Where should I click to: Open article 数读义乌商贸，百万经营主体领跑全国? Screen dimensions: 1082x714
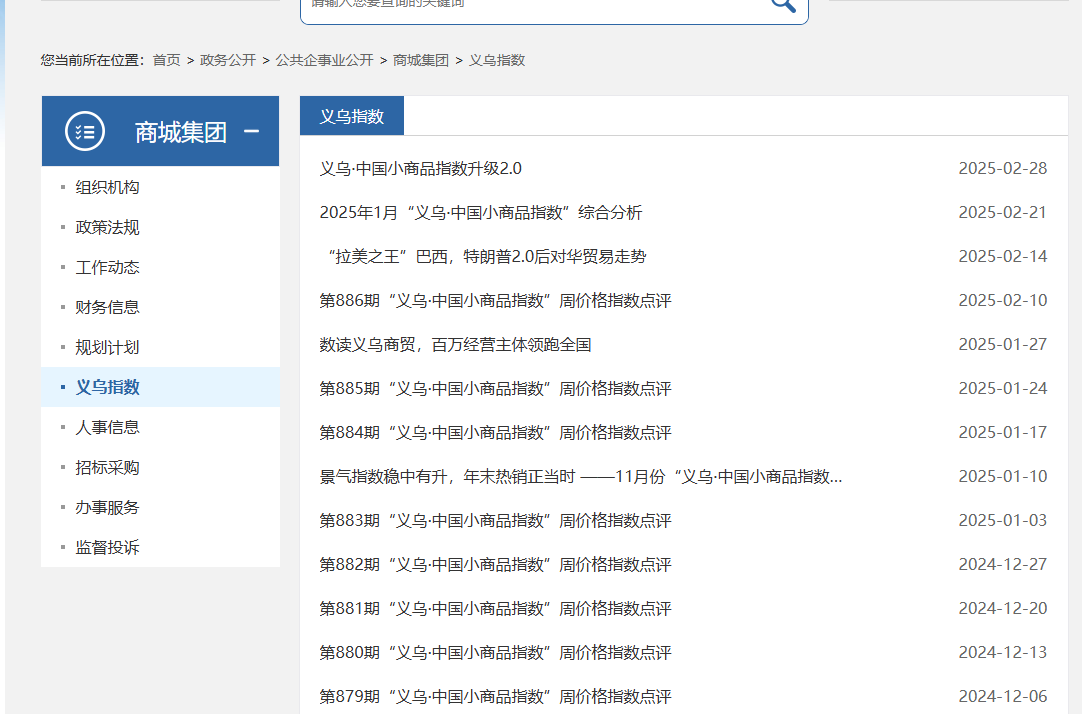[455, 344]
